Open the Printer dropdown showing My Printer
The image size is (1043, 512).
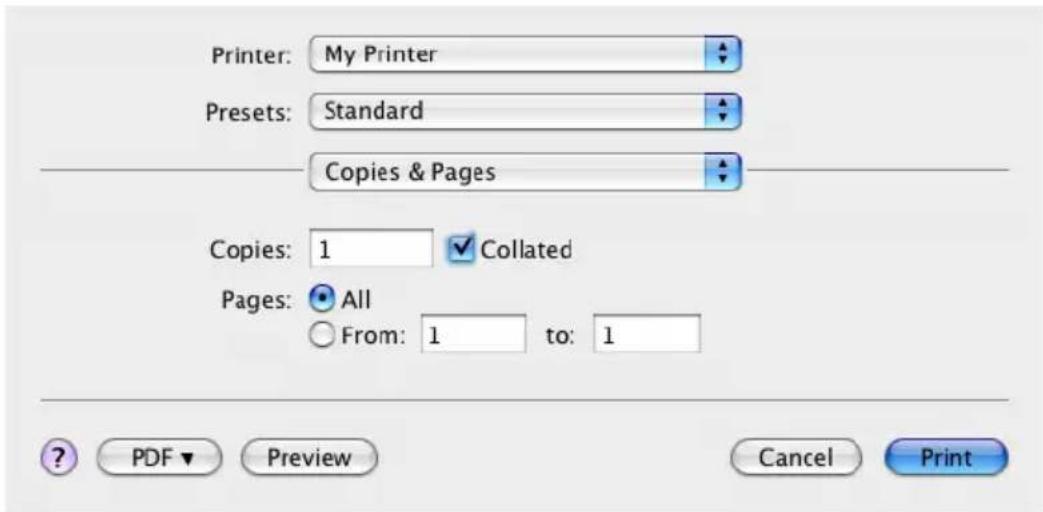tap(525, 55)
